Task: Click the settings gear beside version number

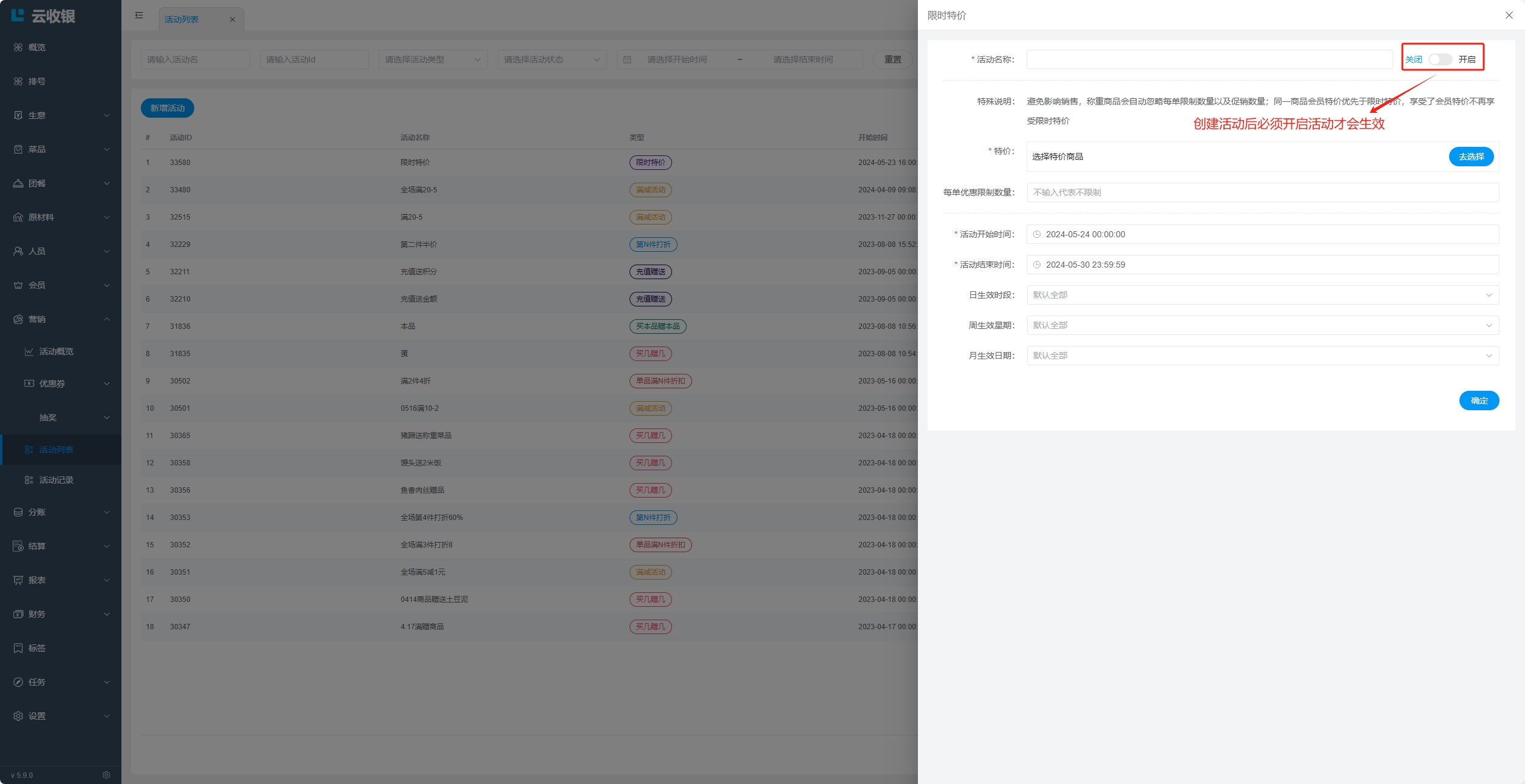Action: point(106,775)
